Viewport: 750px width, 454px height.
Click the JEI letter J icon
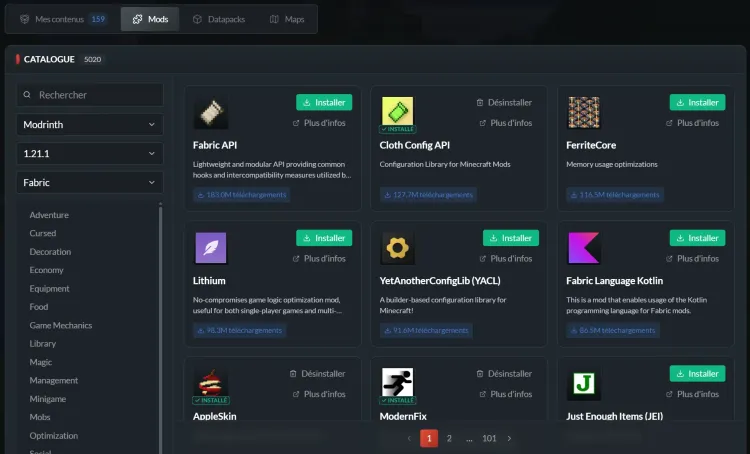(x=584, y=384)
